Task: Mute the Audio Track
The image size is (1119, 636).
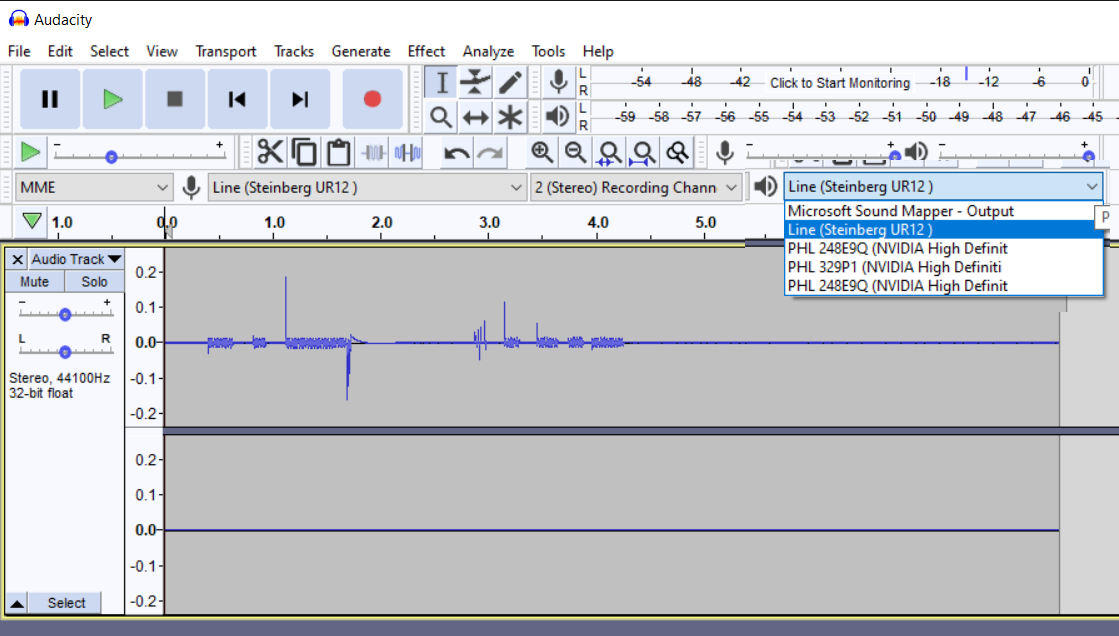Action: 34,282
